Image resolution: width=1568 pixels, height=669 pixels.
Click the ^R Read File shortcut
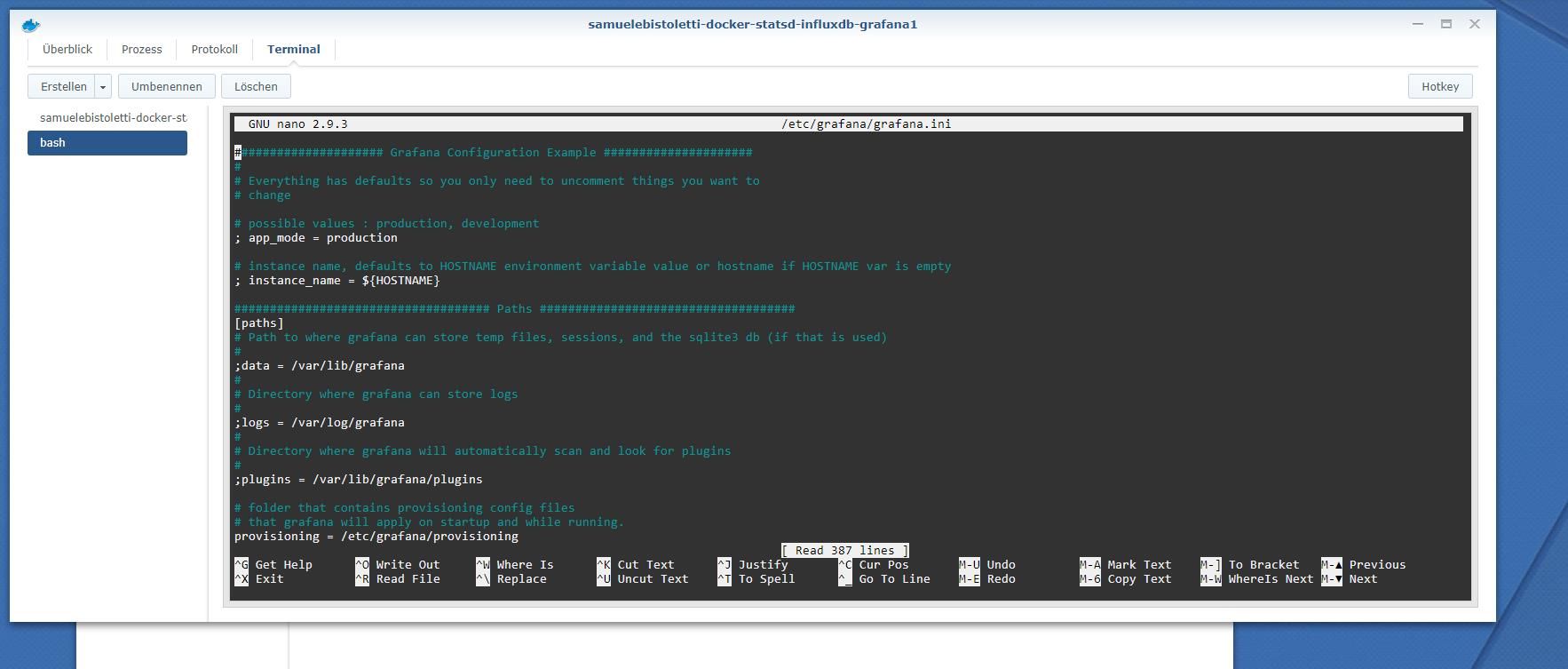coord(398,579)
